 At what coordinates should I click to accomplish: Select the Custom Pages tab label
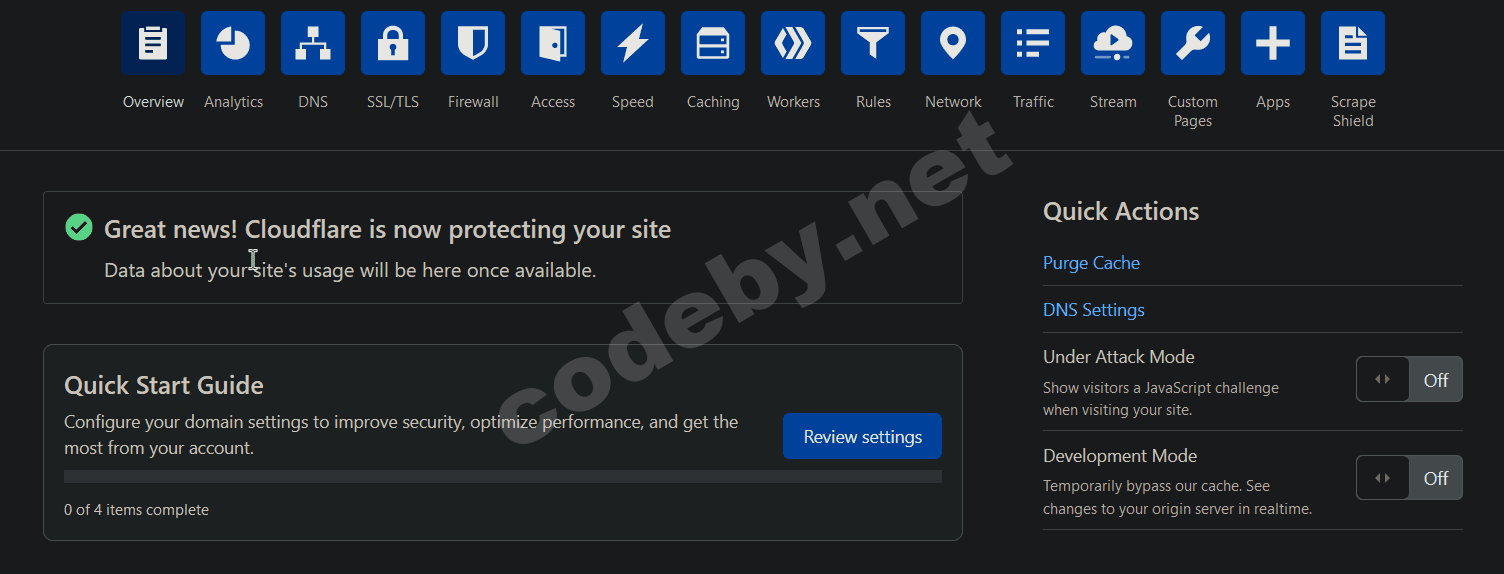pyautogui.click(x=1193, y=111)
